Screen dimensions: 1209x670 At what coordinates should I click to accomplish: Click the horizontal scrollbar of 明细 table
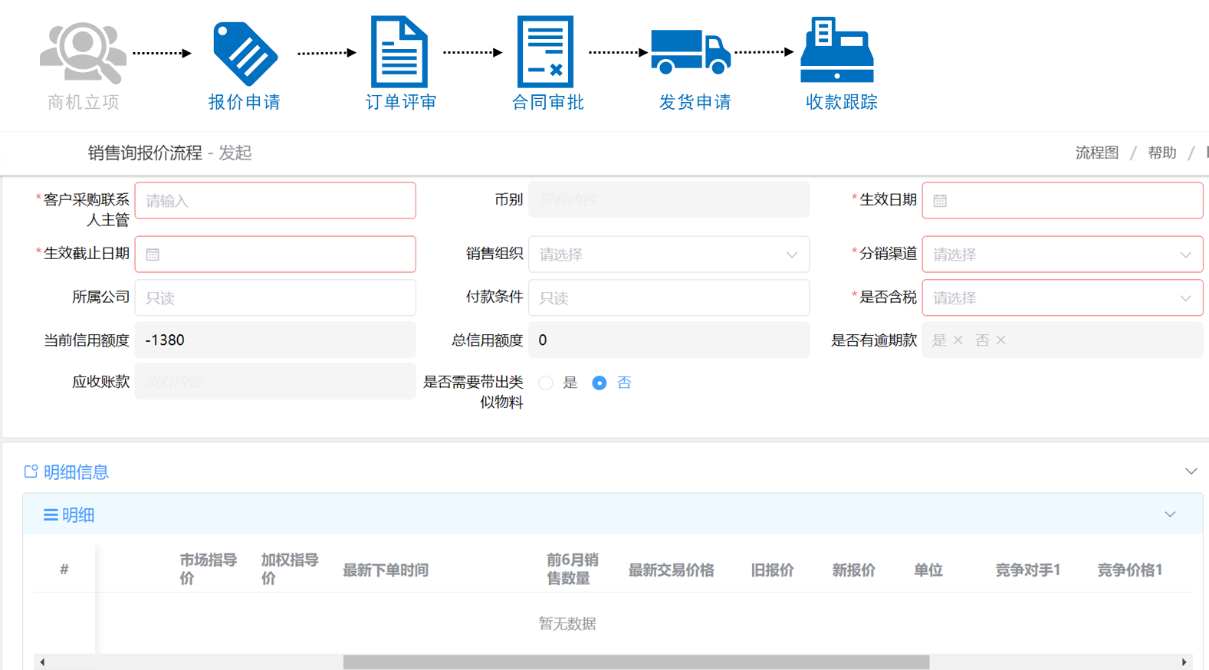[635, 662]
